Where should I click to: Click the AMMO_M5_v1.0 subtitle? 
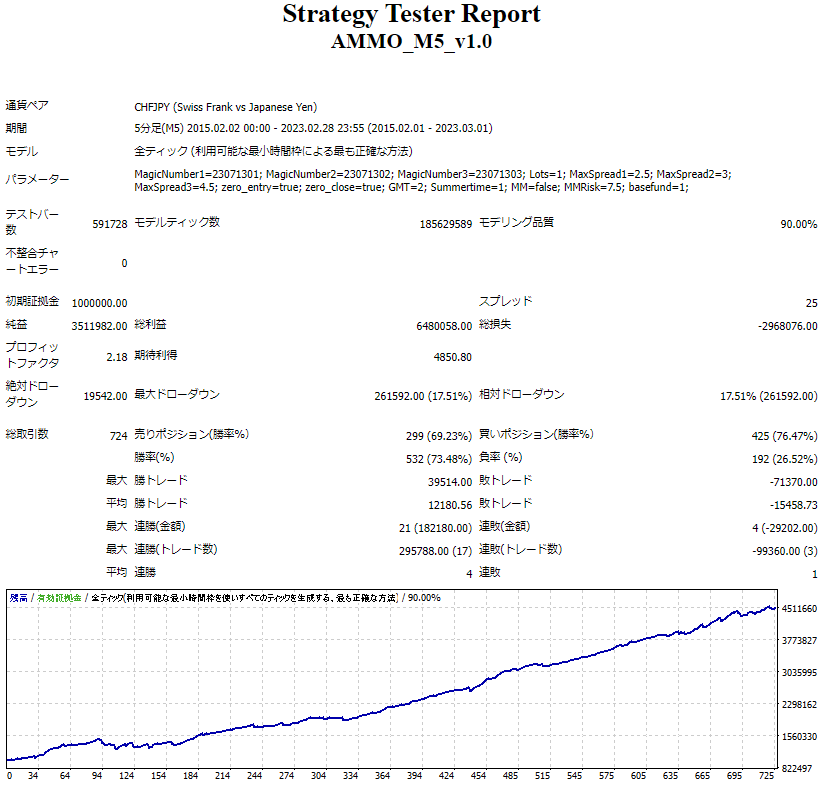coord(411,42)
